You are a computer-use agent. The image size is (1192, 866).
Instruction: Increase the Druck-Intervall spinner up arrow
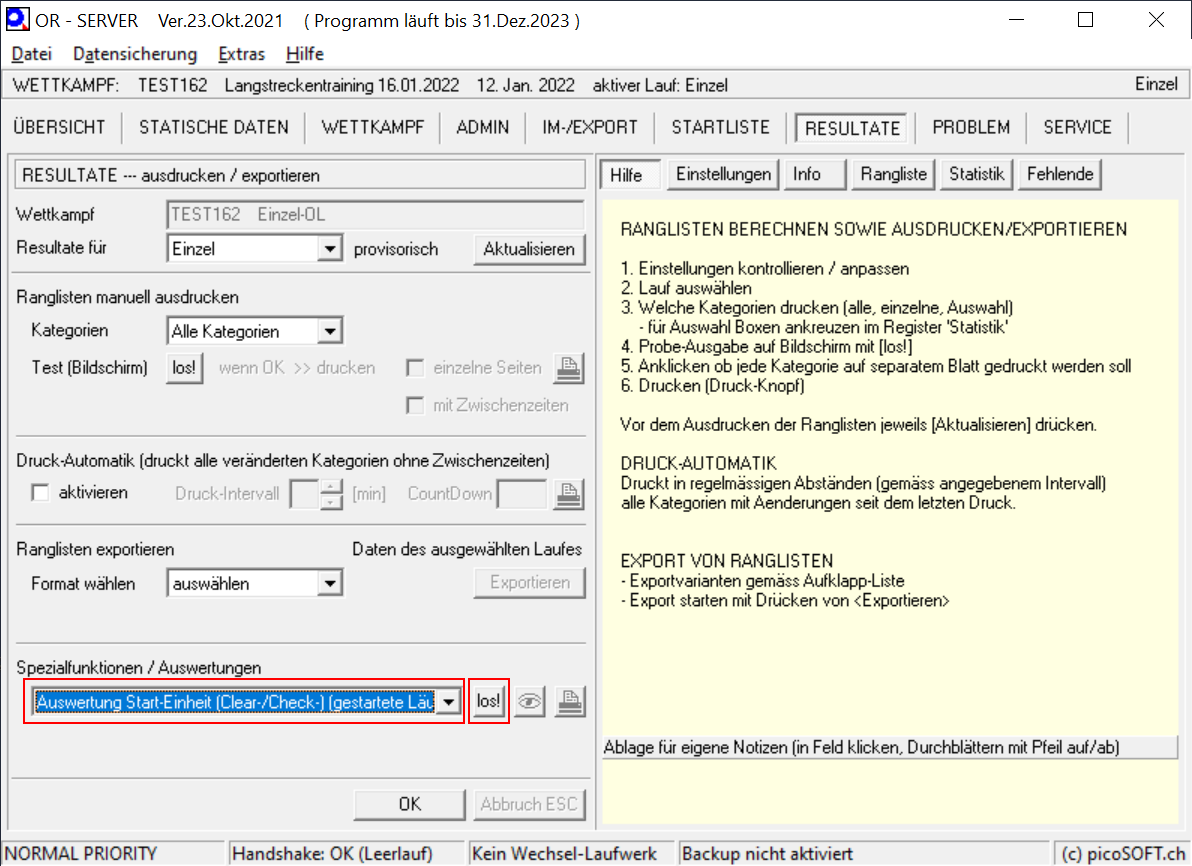click(331, 486)
